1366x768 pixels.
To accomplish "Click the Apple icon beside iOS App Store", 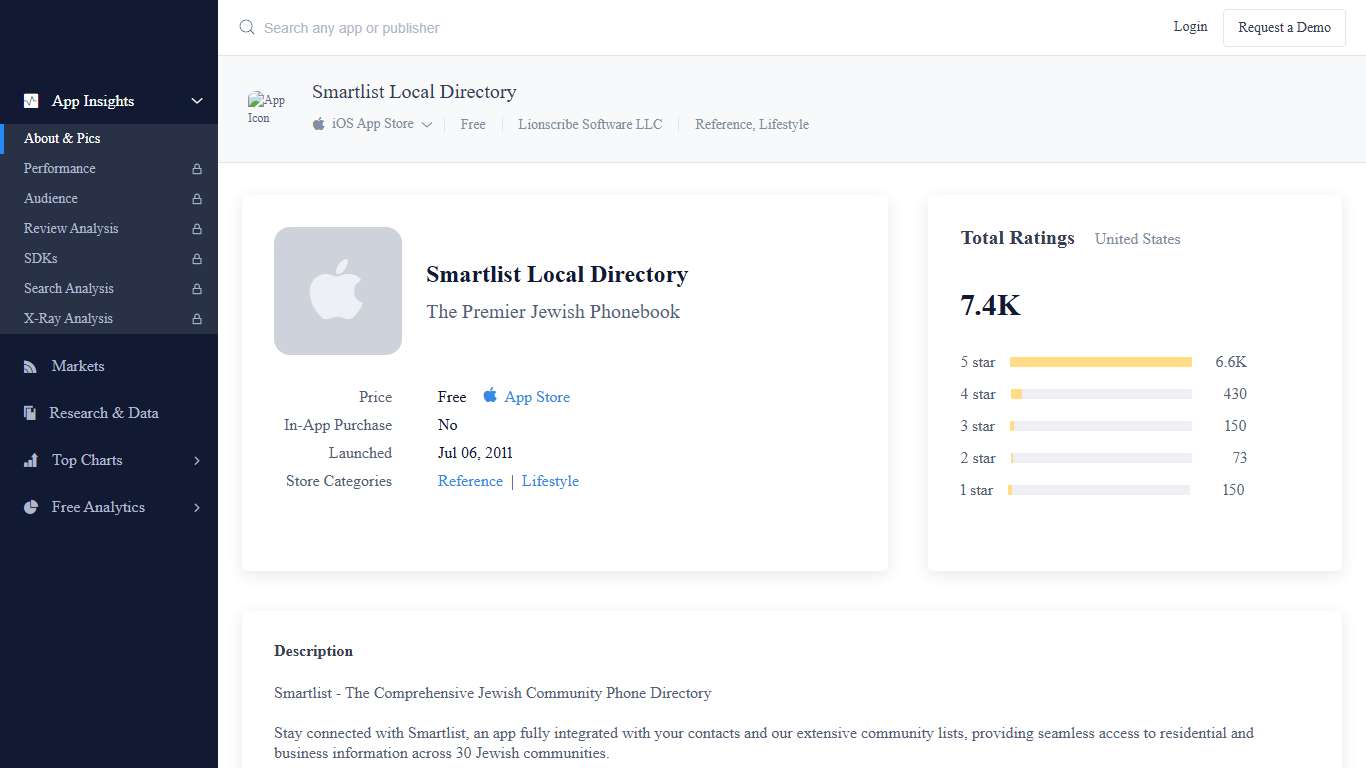I will coord(317,123).
